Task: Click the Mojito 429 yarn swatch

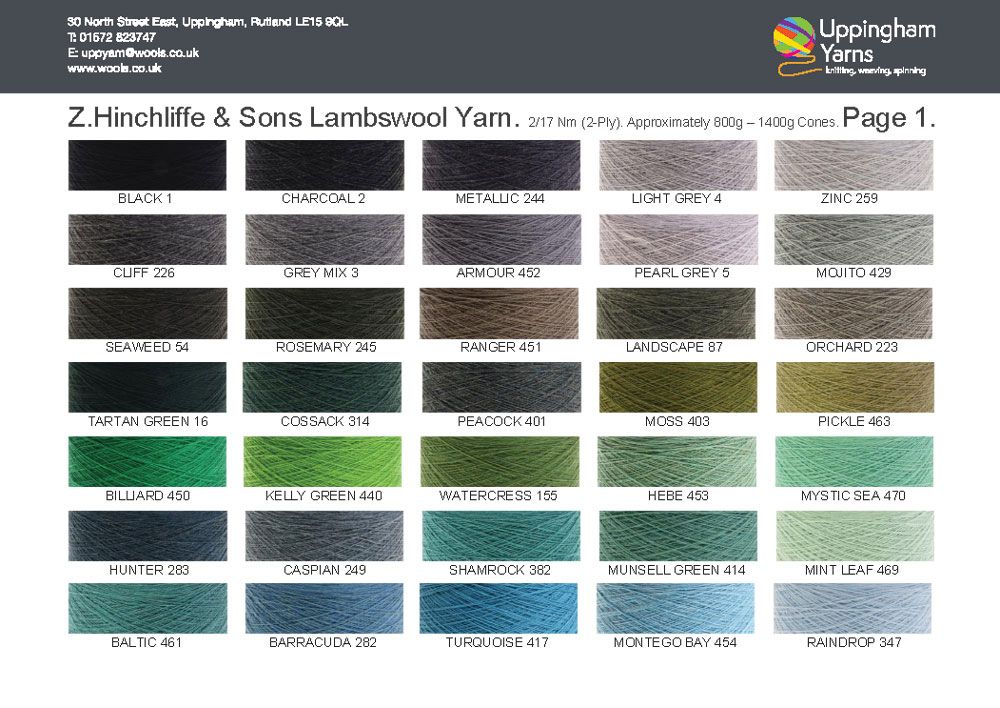Action: 854,239
